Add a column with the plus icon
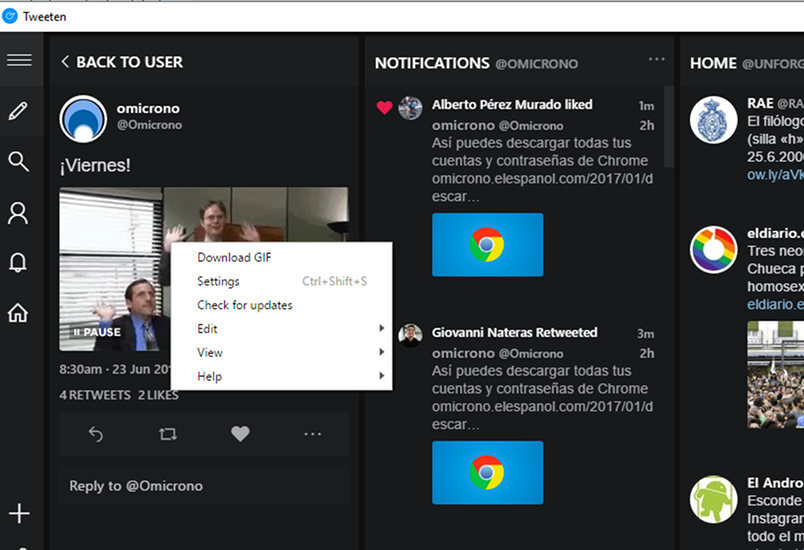The image size is (804, 550). tap(19, 514)
